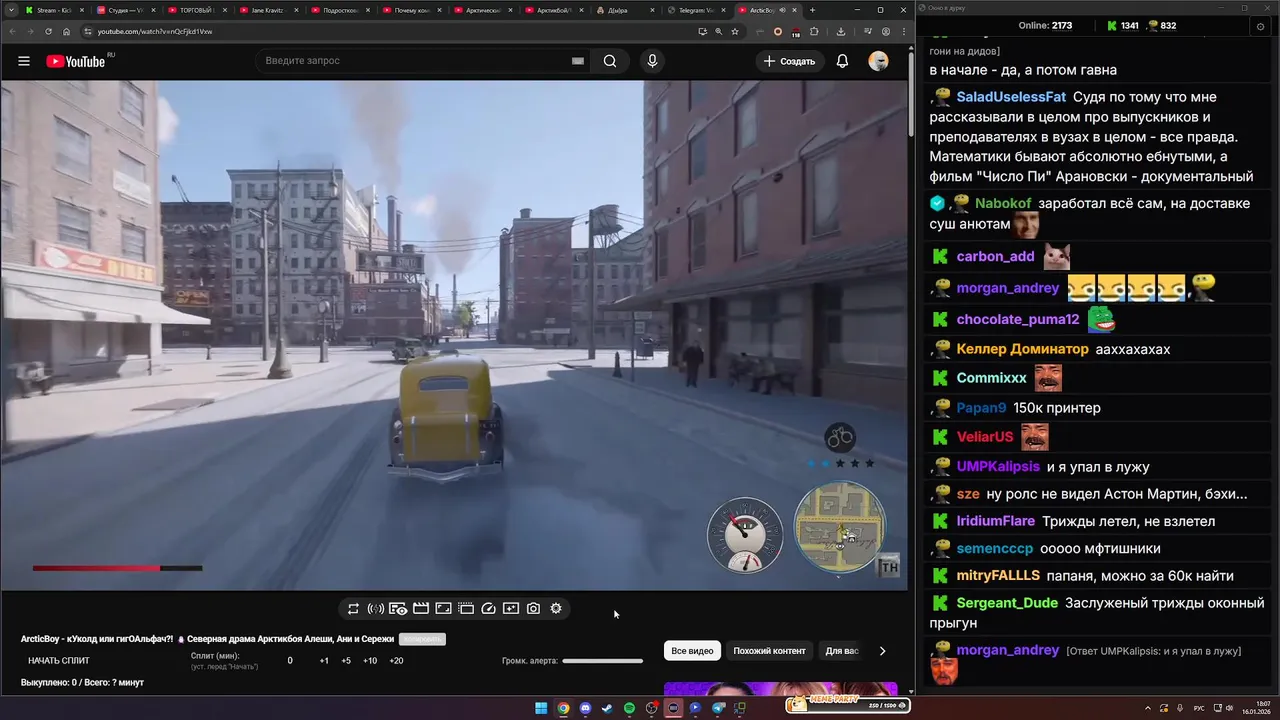Screen dimensions: 1280x720
Task: Click username Nabokof in chat
Action: click(x=1003, y=203)
